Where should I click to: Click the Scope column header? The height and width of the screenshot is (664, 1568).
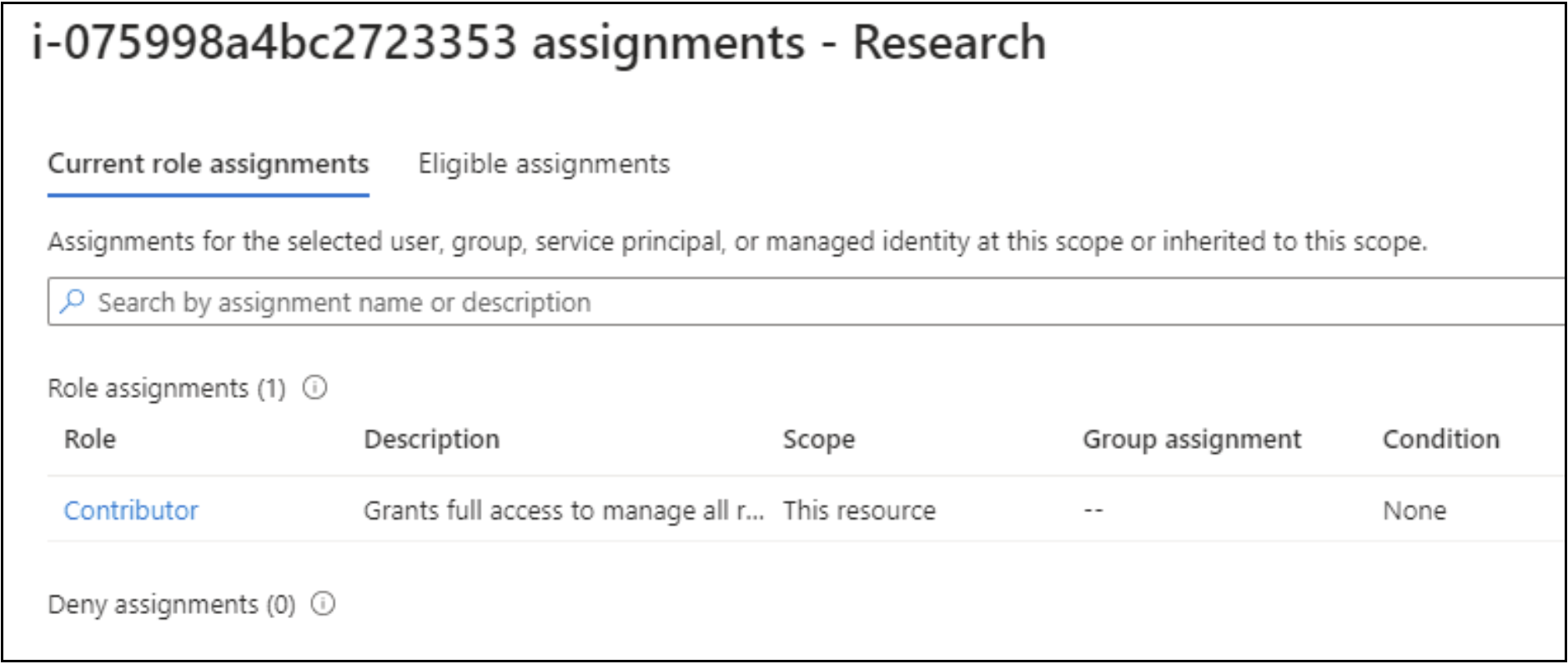(818, 438)
